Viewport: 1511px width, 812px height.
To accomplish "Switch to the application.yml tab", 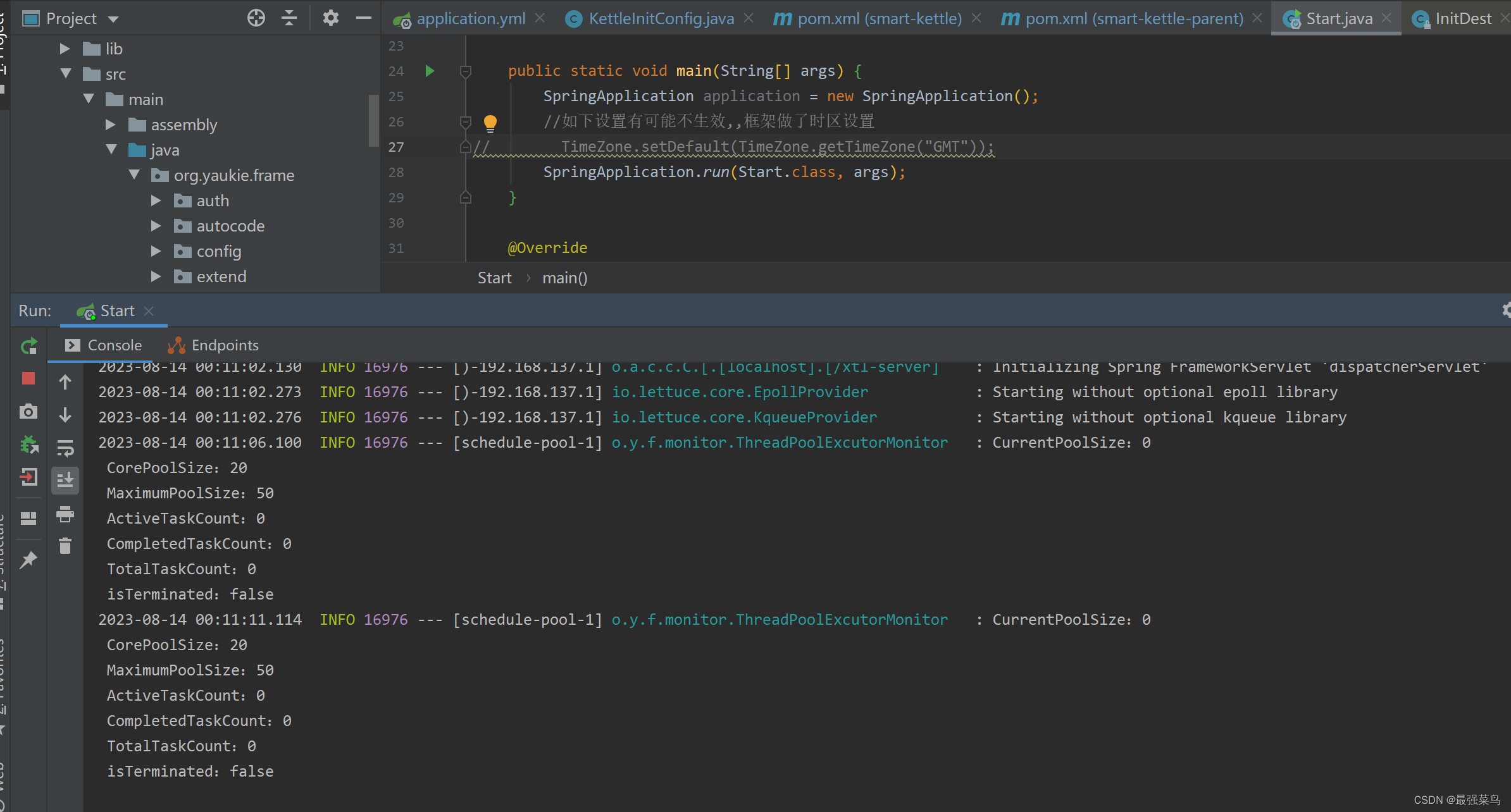I will (470, 18).
